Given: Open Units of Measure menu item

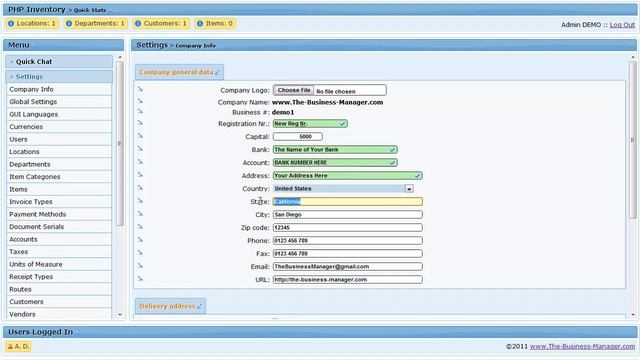Looking at the screenshot, I should (59, 264).
